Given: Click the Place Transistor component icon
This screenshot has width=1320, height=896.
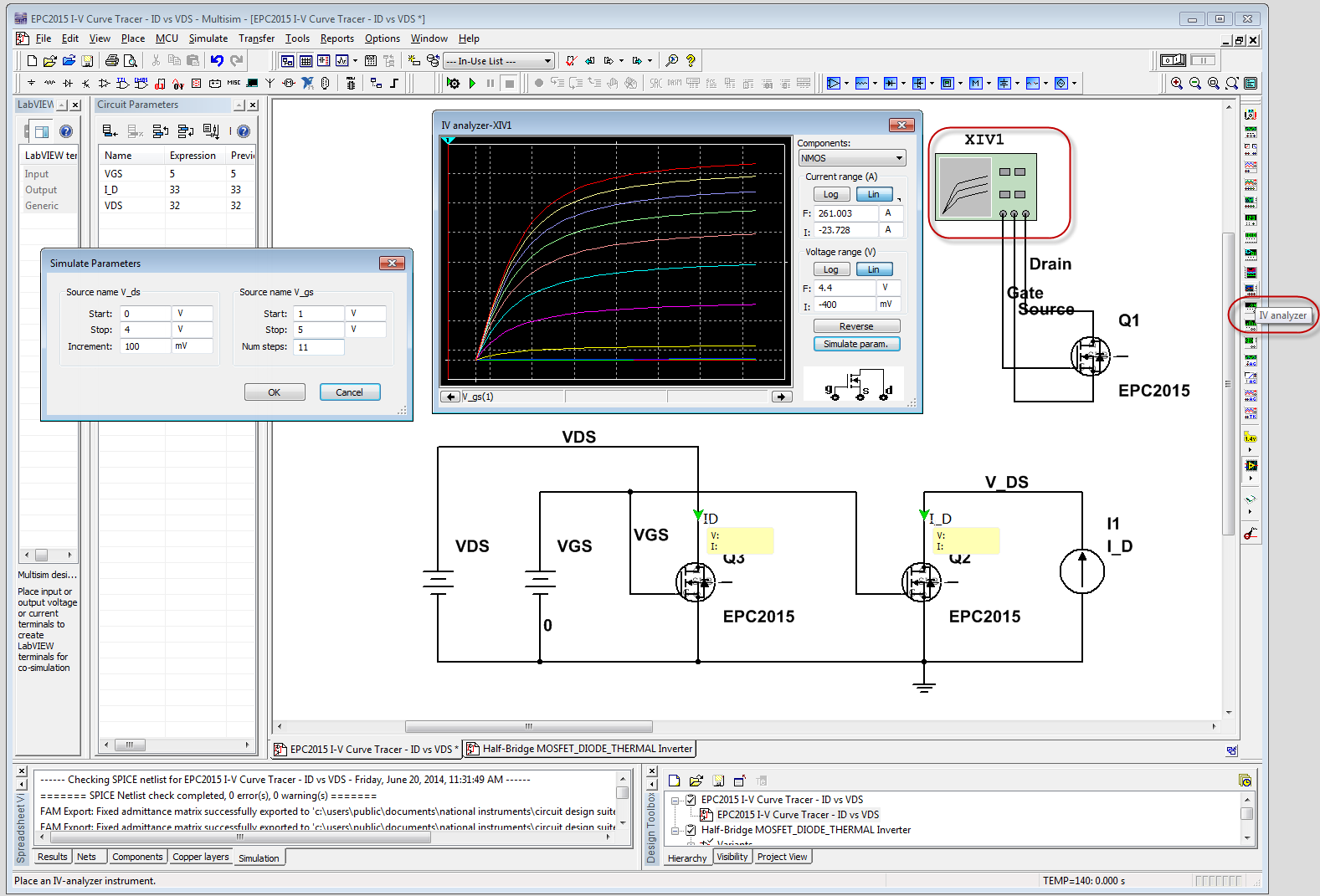Looking at the screenshot, I should coord(86,84).
